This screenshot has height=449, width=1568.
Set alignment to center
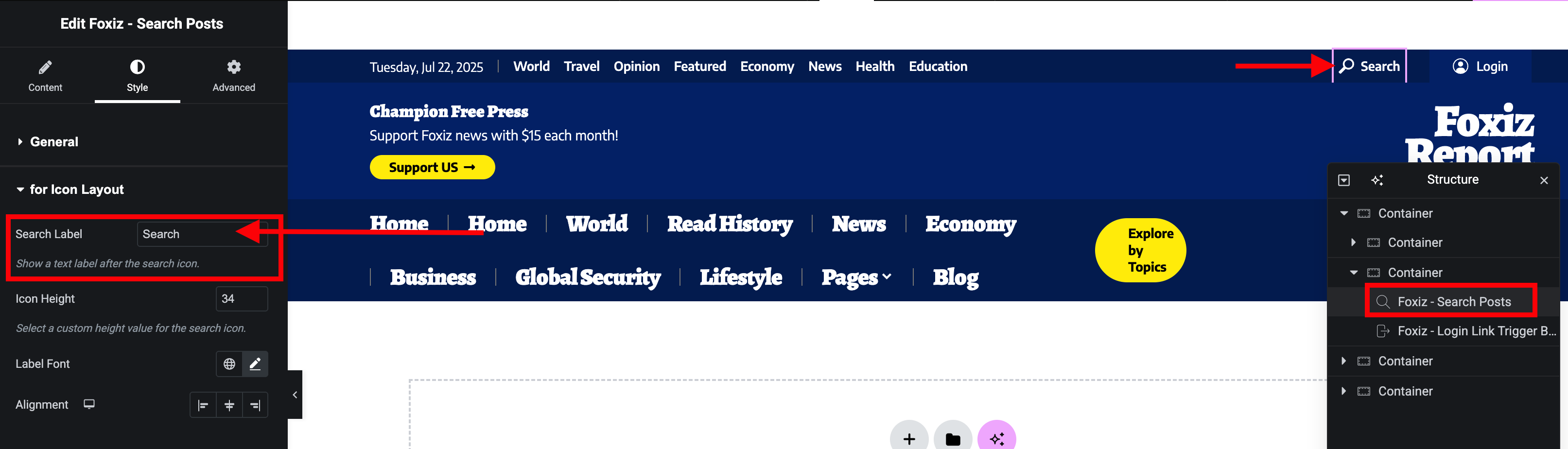(229, 405)
